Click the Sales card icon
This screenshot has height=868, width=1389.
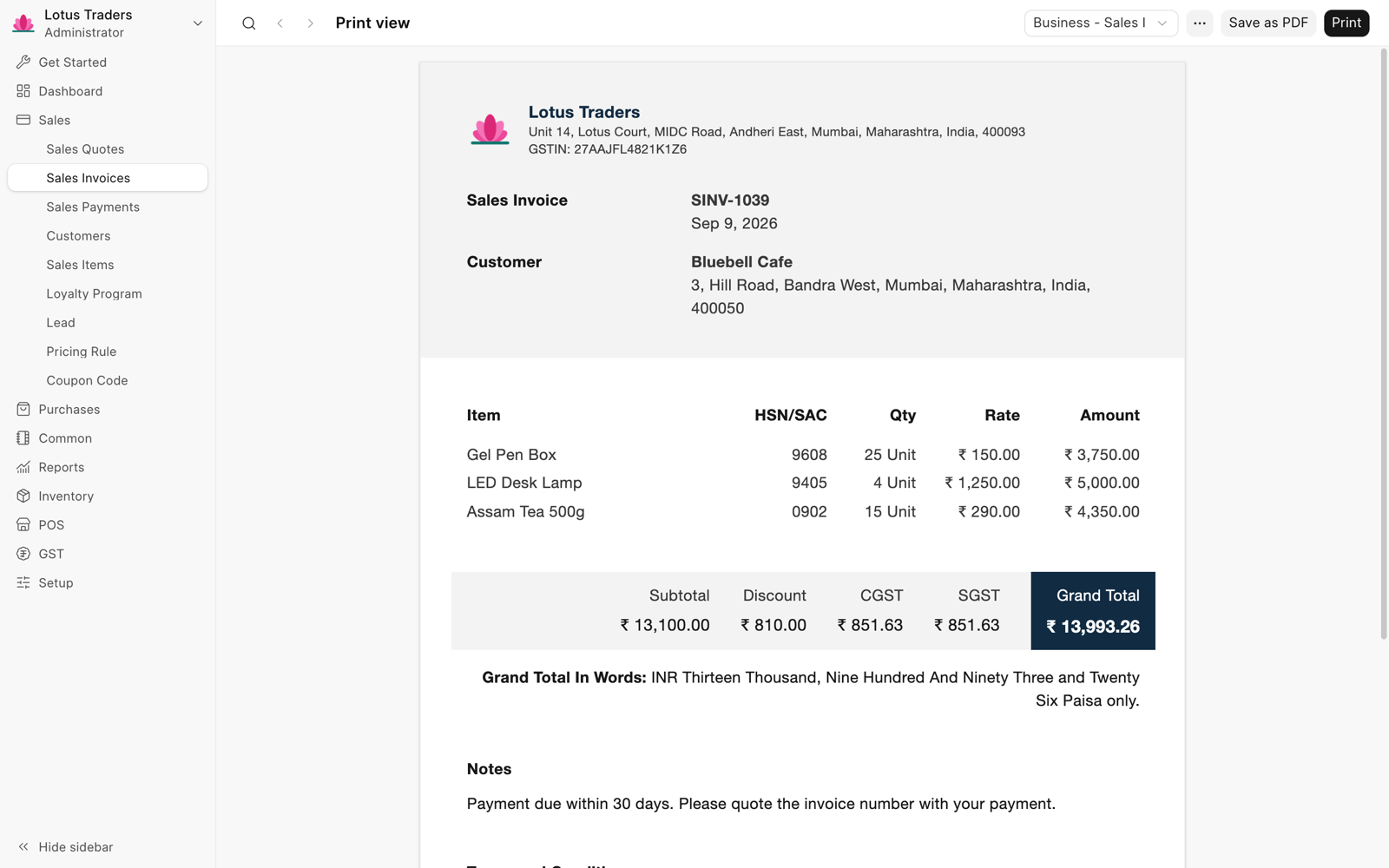pyautogui.click(x=23, y=120)
